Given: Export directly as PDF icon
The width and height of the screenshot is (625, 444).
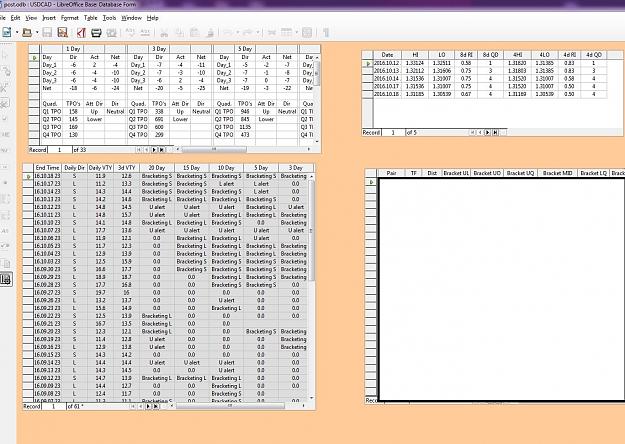Looking at the screenshot, I should (81, 32).
